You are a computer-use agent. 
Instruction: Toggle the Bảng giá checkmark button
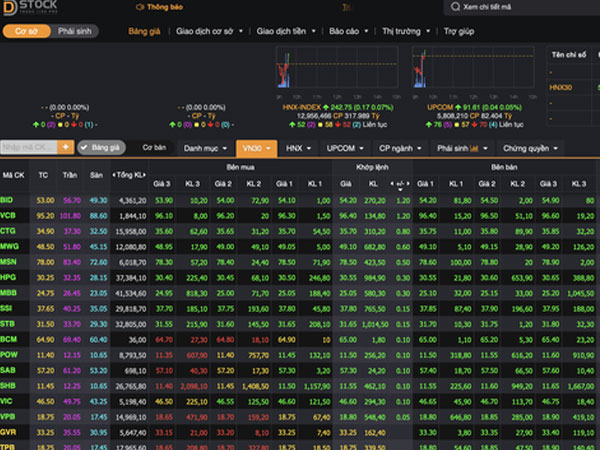[x=101, y=148]
